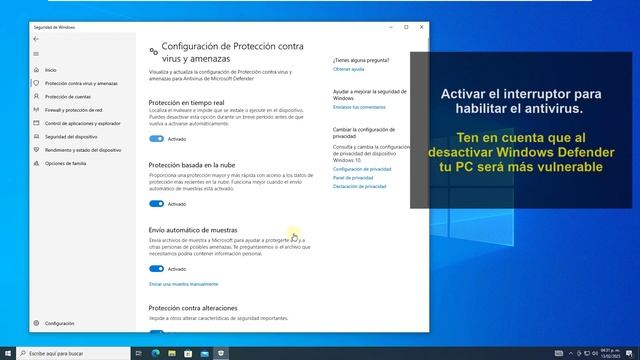Click the Obtener ayuda link

tap(348, 69)
